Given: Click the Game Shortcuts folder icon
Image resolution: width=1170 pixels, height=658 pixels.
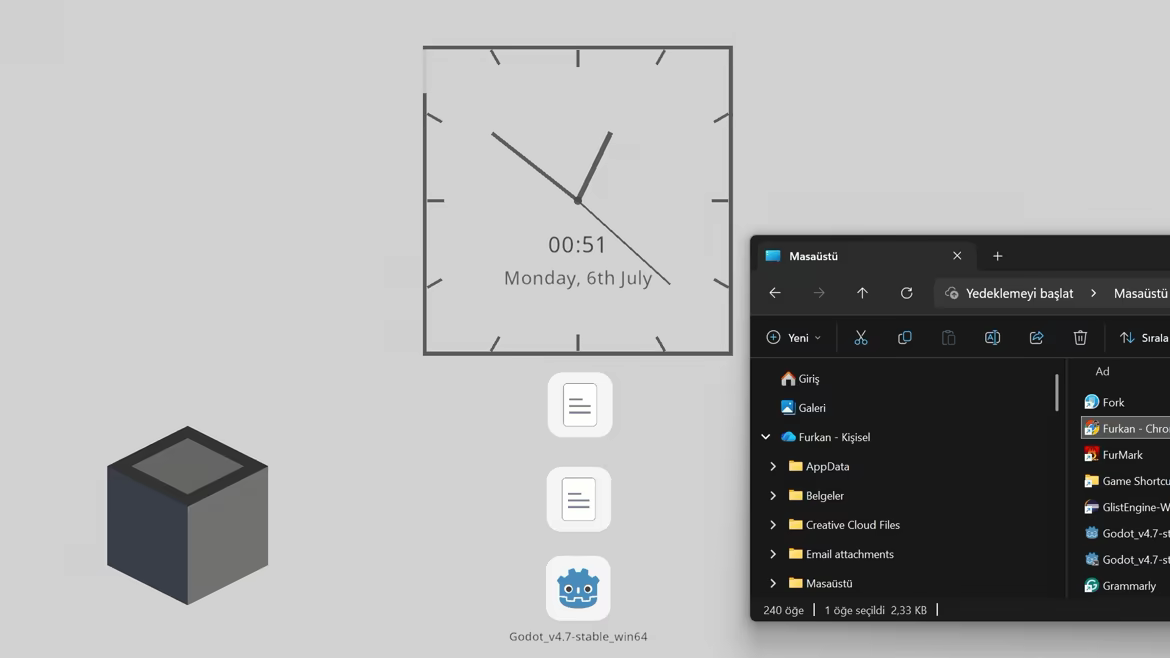Looking at the screenshot, I should coord(1092,481).
